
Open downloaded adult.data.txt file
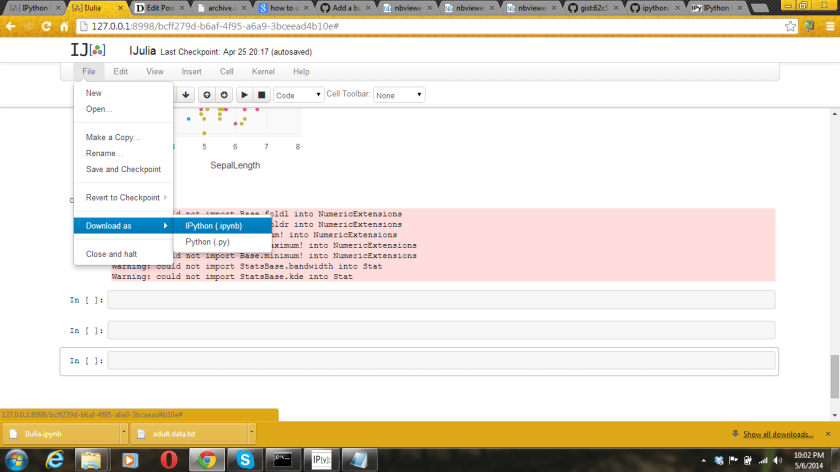click(x=189, y=434)
